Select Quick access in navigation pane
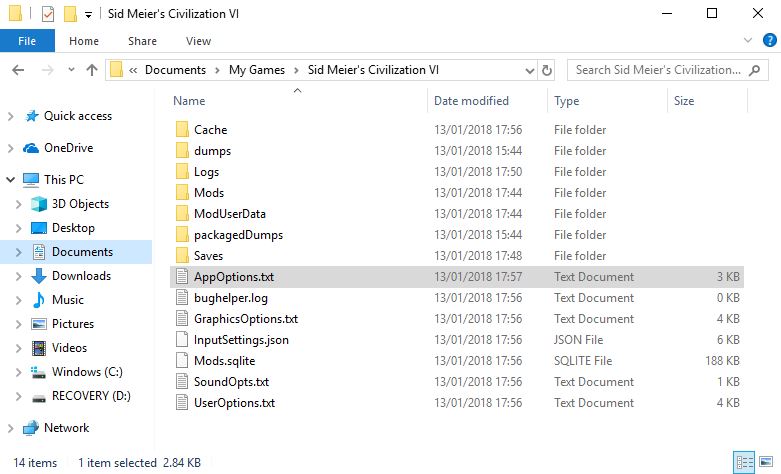 78,116
